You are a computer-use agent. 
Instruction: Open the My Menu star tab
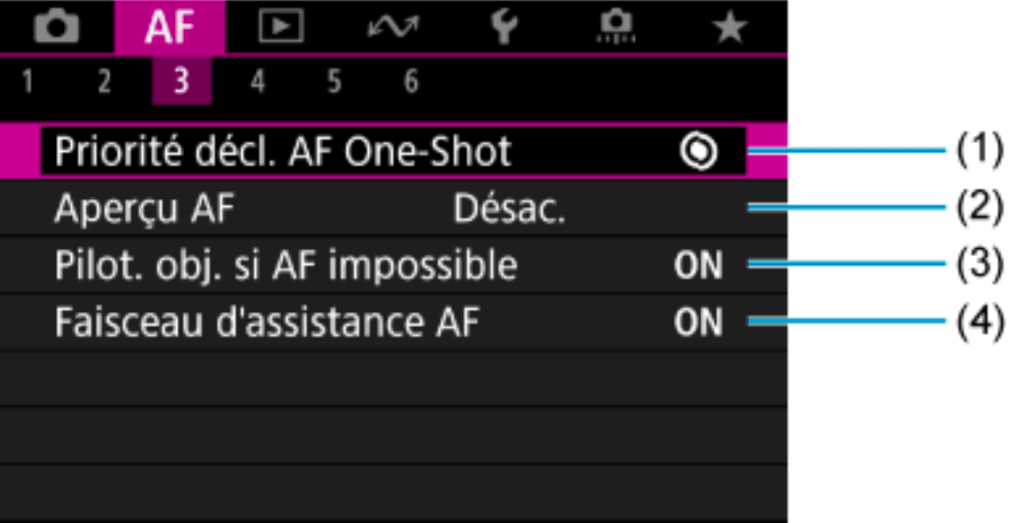click(731, 29)
